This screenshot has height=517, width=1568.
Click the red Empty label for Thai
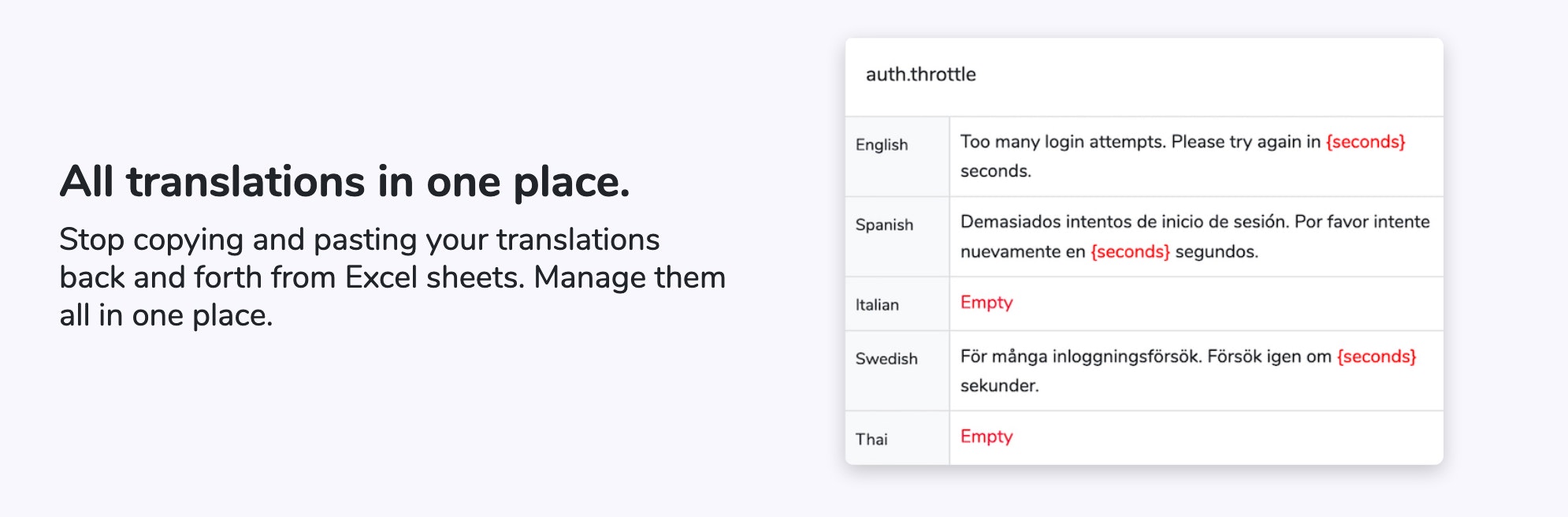click(x=987, y=437)
